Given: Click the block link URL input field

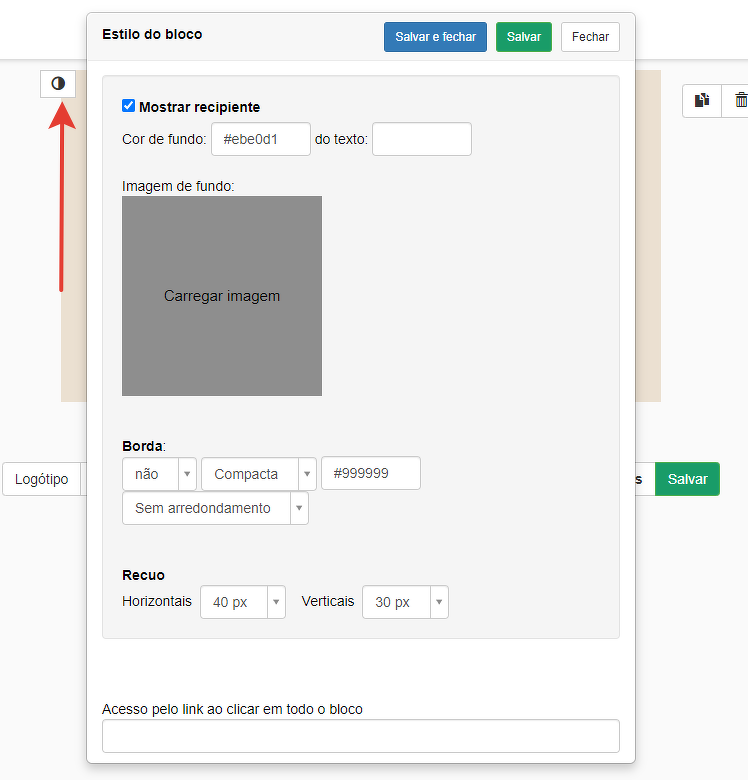Looking at the screenshot, I should (360, 736).
